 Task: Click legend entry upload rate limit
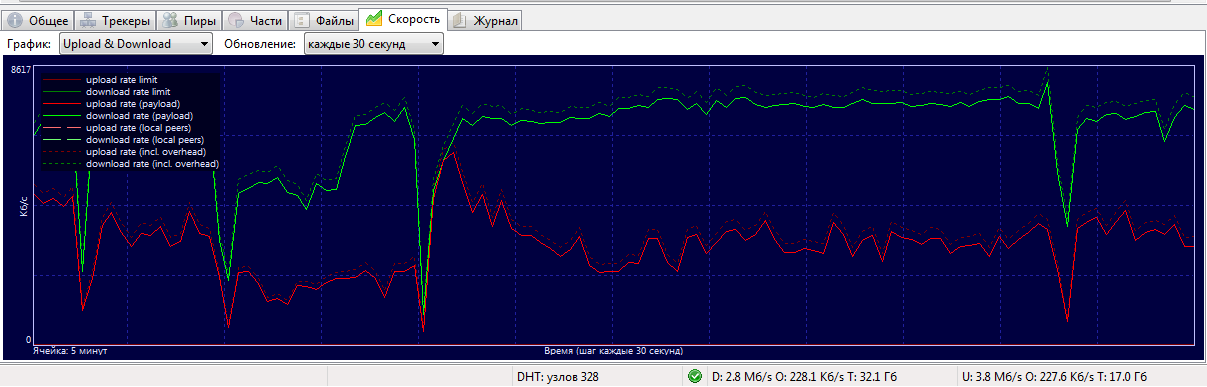(122, 79)
